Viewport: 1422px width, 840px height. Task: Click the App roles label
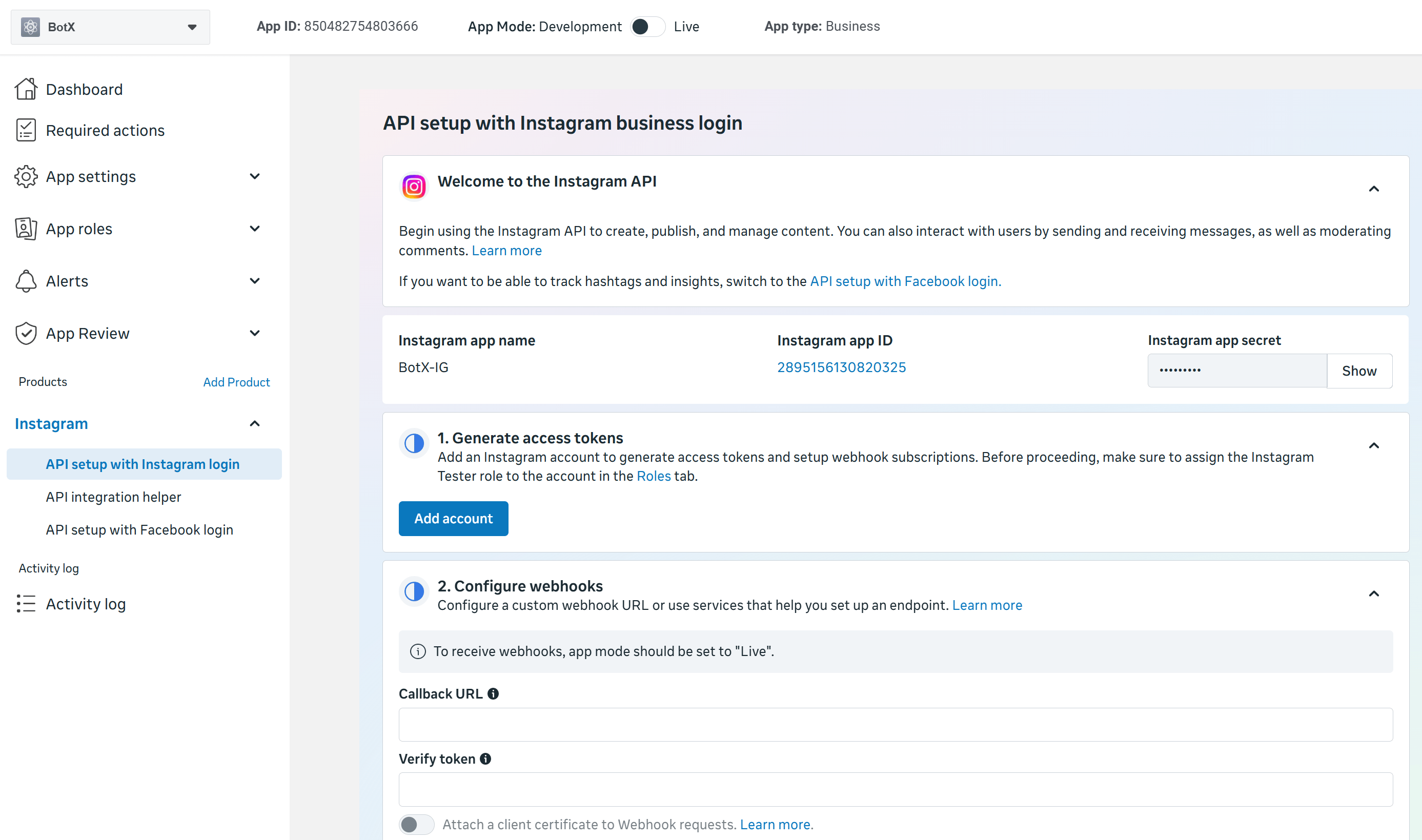(79, 229)
